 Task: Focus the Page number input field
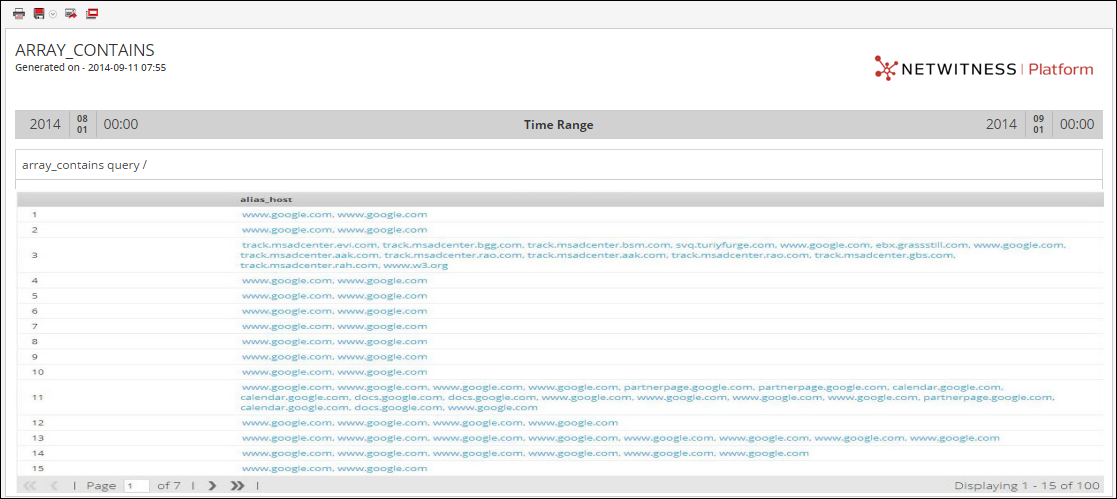(136, 485)
